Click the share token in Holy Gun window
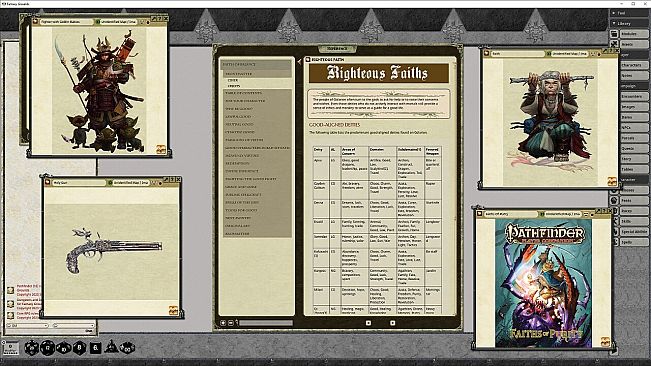This screenshot has width=651, height=366. (173, 310)
